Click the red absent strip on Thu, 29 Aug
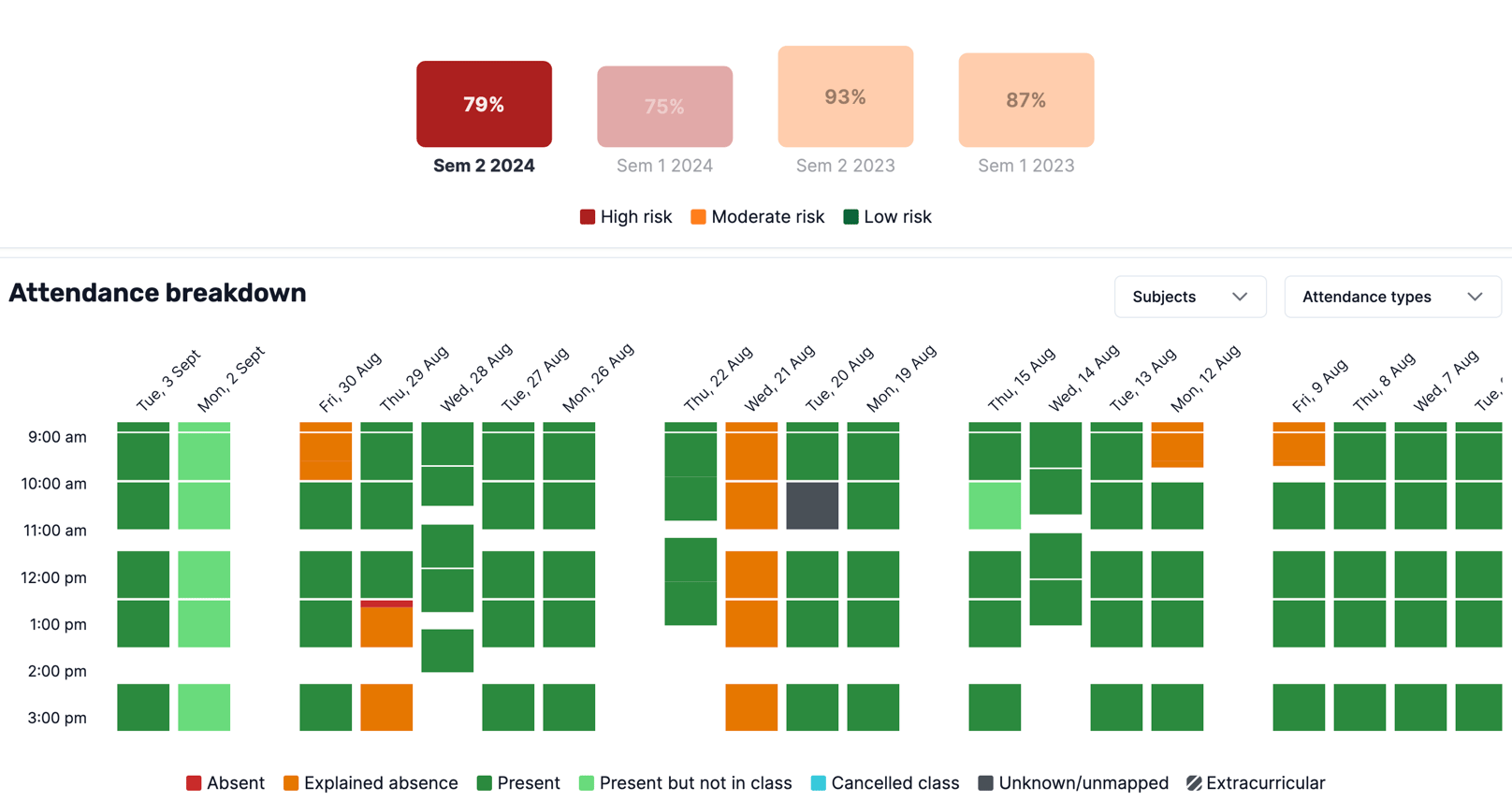The width and height of the screenshot is (1512, 801). click(x=386, y=604)
